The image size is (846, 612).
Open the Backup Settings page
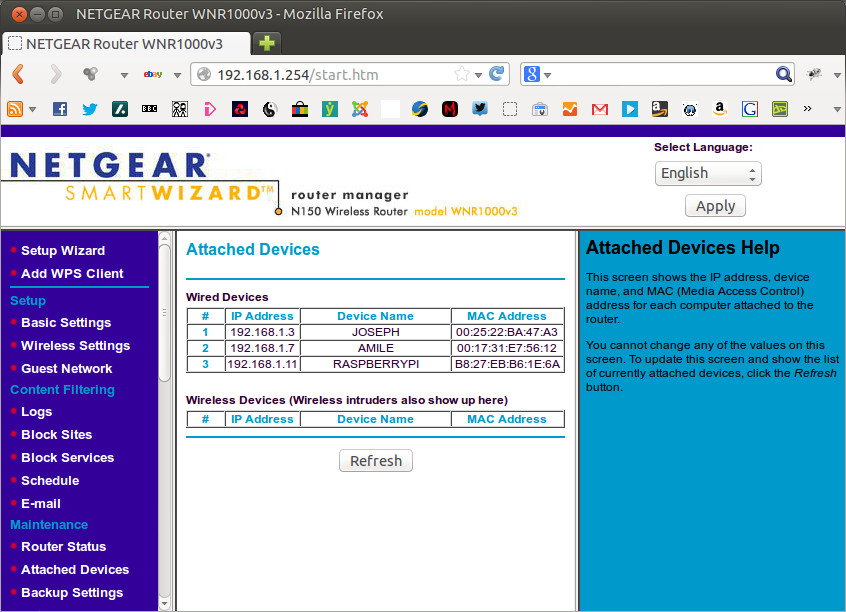72,593
